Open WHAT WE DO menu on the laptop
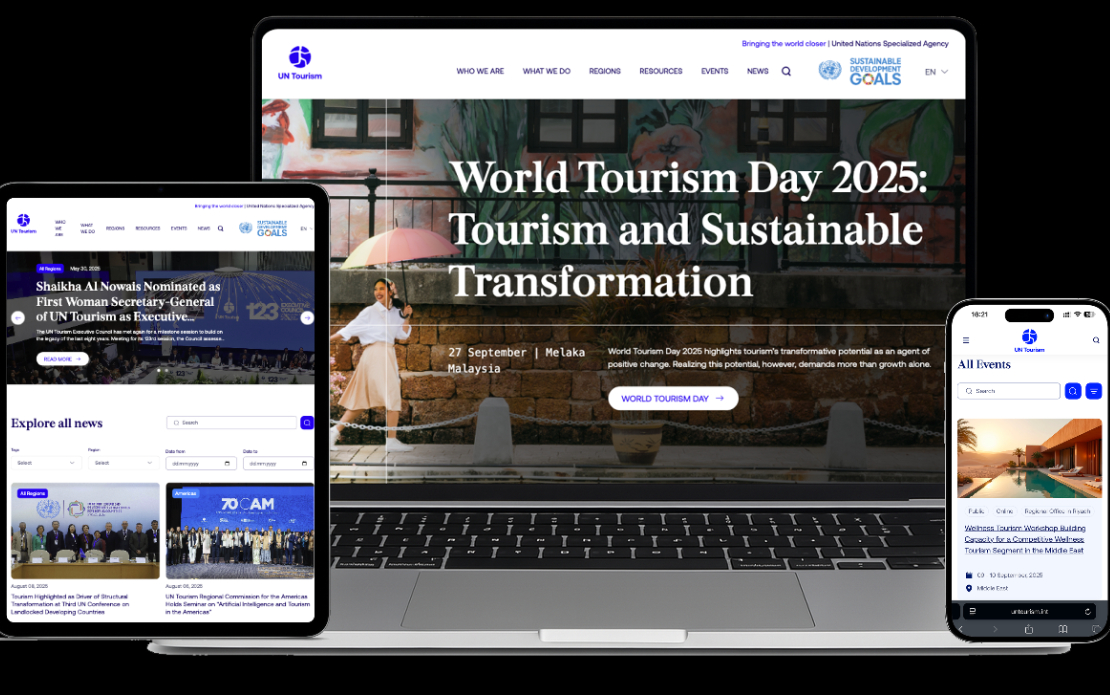The width and height of the screenshot is (1110, 695). click(547, 71)
